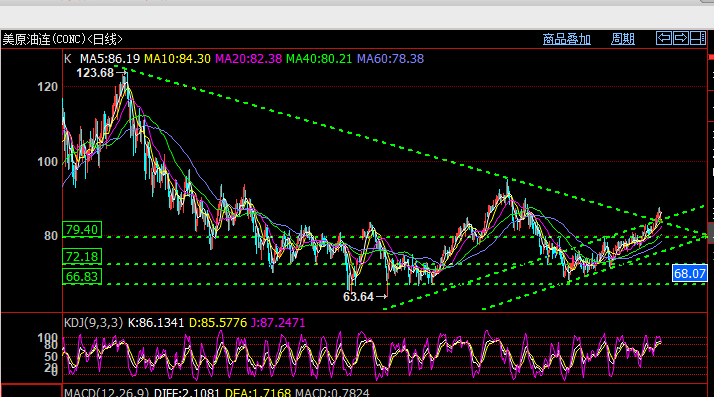Toggle the panel layout icon

[x=698, y=38]
